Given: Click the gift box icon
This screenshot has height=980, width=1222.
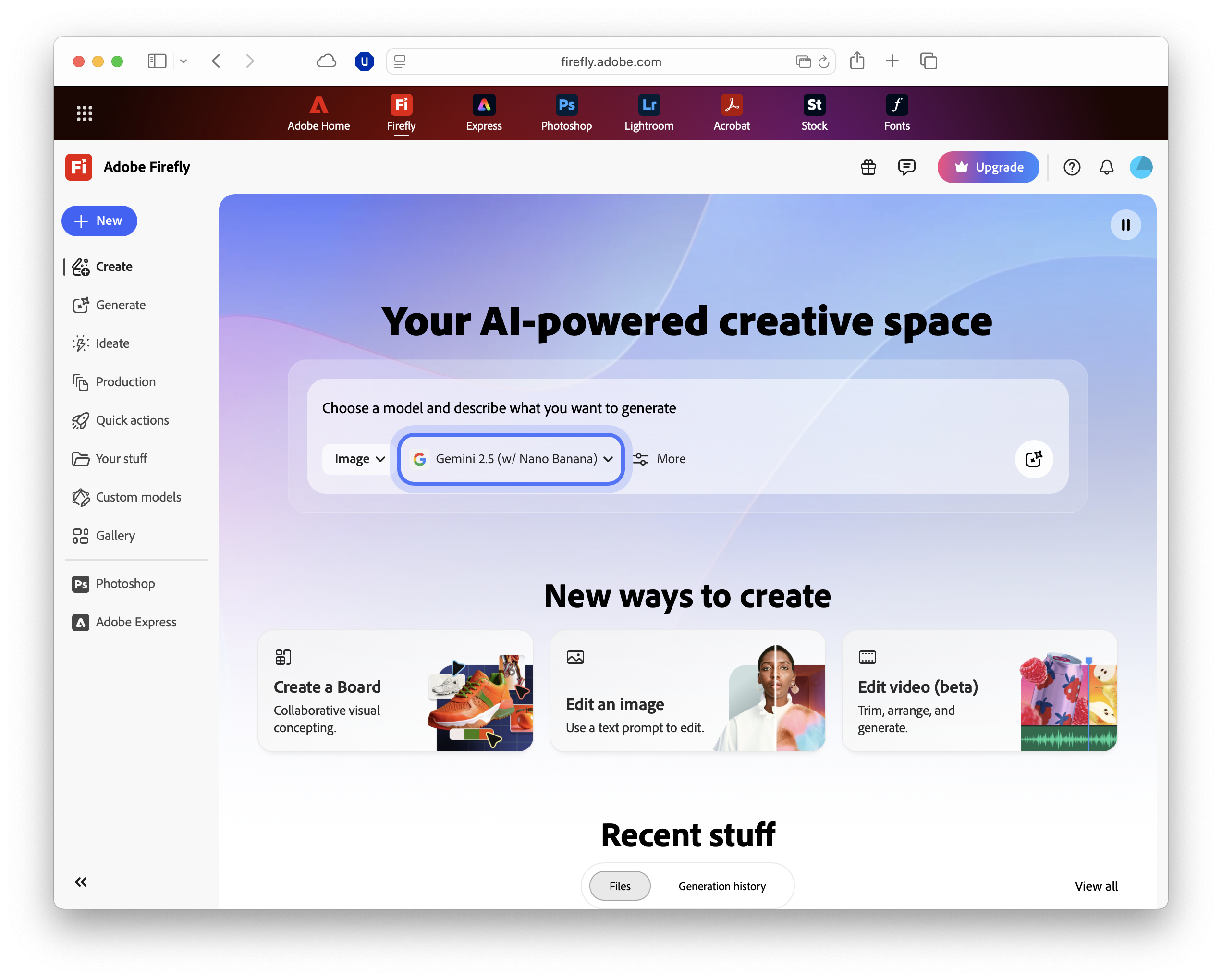Looking at the screenshot, I should click(x=868, y=167).
